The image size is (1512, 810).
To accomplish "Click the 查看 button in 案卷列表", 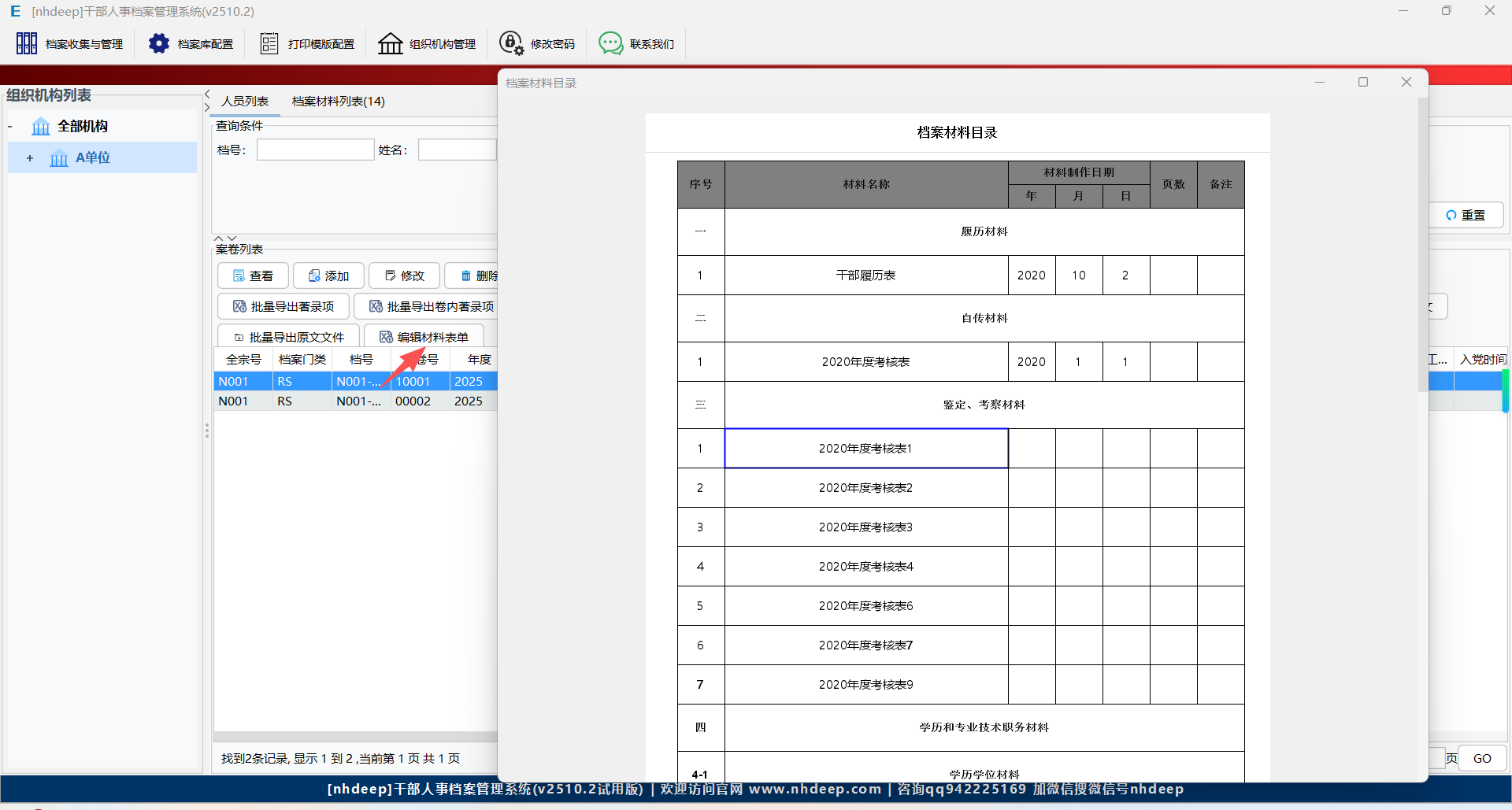I will tap(253, 276).
